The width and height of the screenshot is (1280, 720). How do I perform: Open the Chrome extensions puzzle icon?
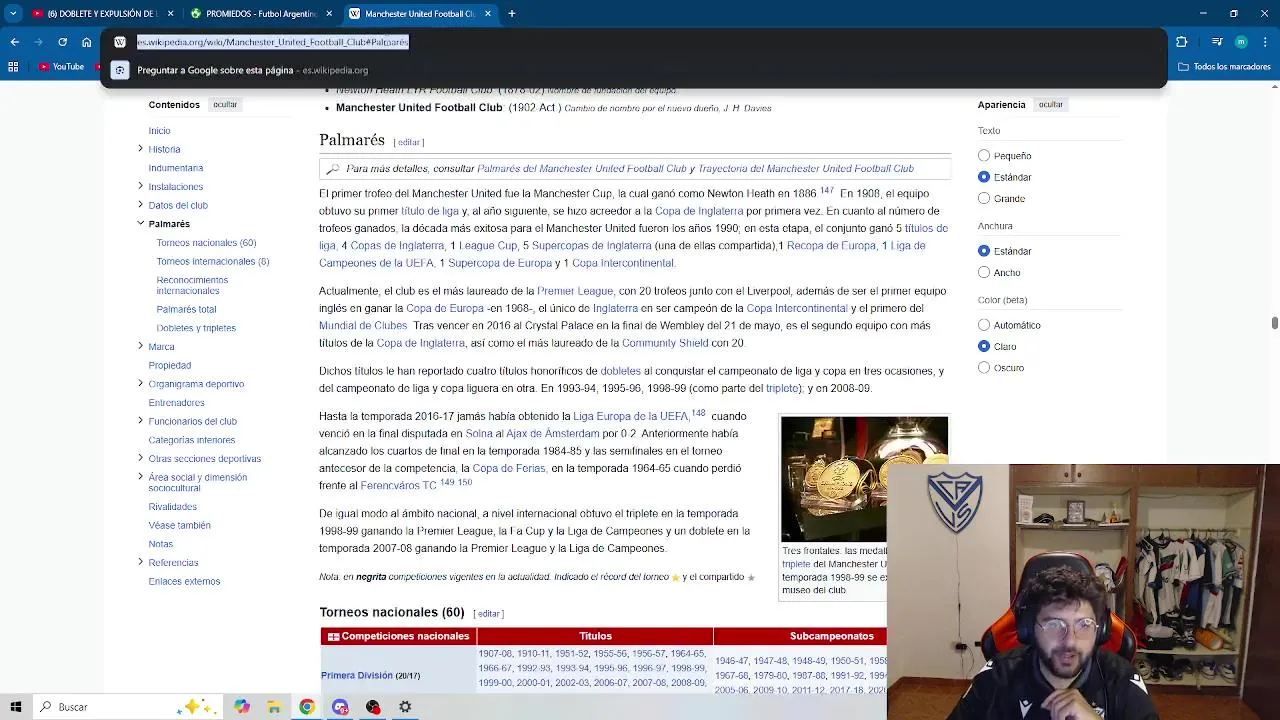click(1181, 42)
